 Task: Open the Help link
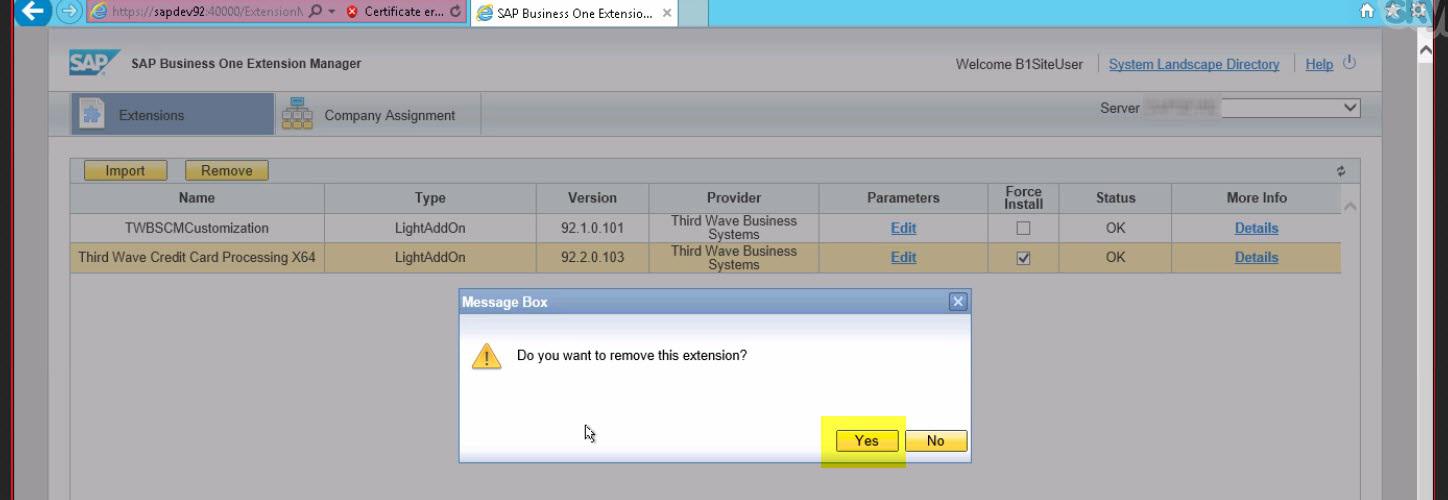[x=1319, y=64]
